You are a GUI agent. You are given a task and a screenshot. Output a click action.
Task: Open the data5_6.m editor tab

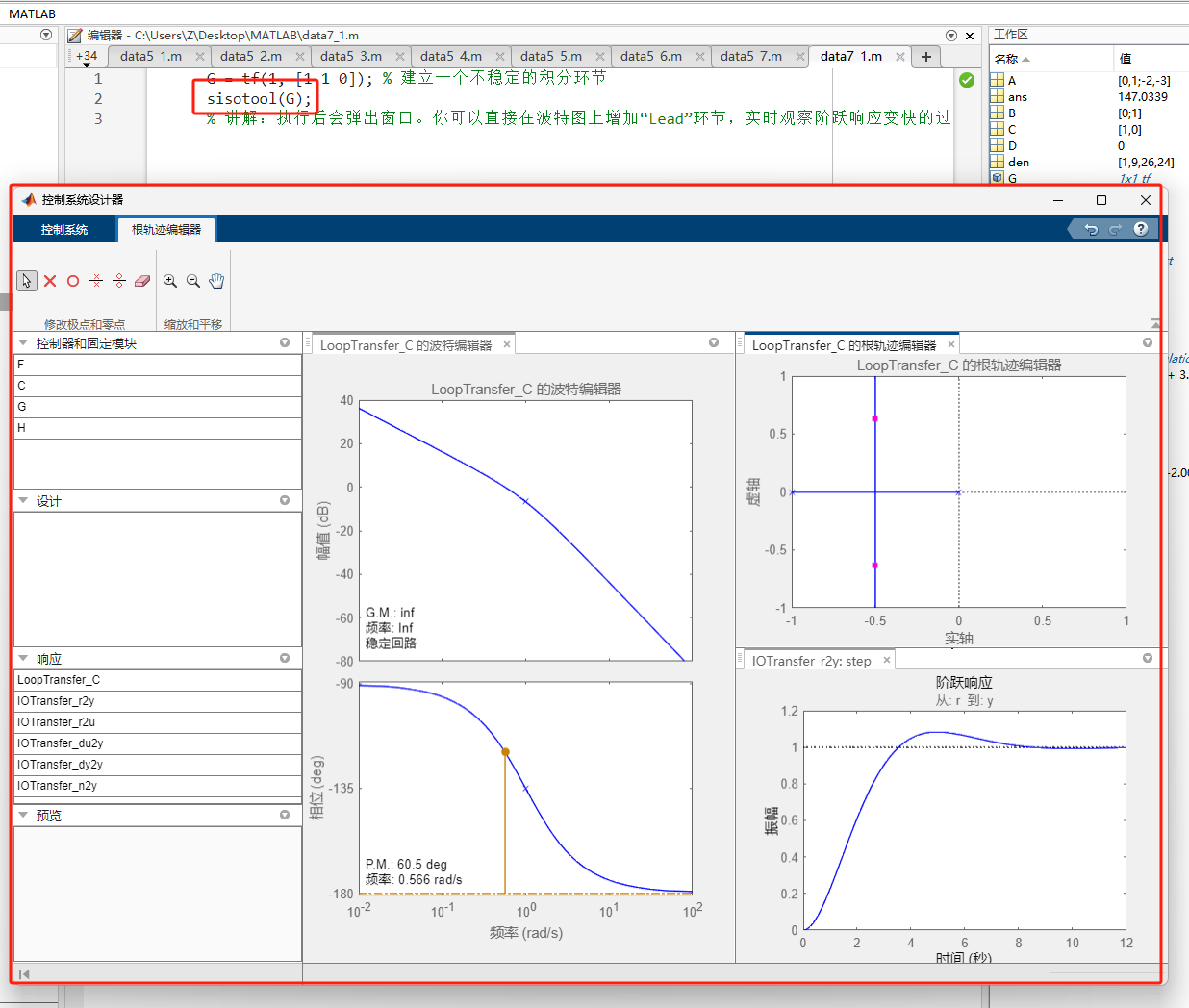[651, 57]
